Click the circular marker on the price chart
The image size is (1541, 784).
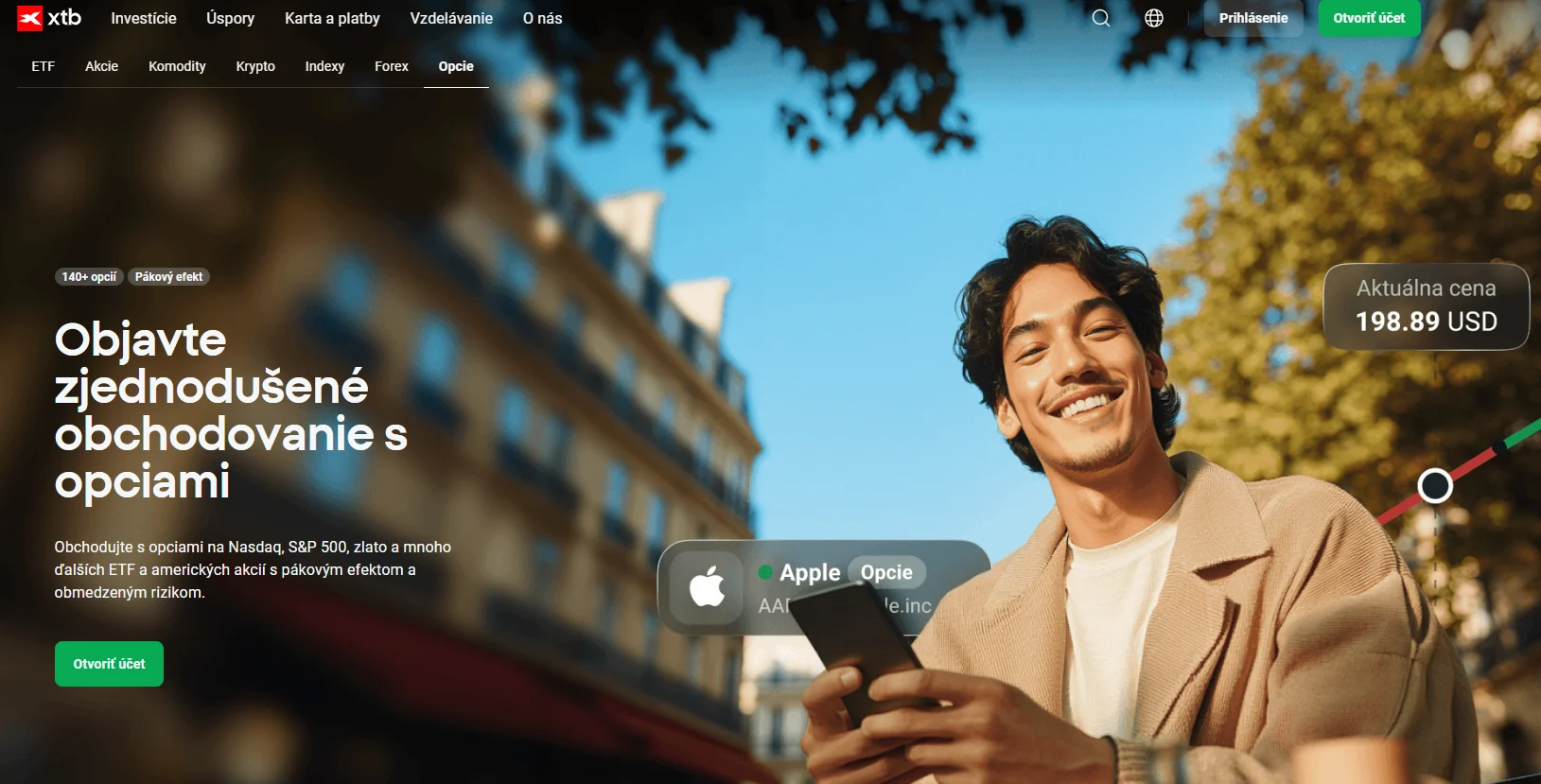1435,485
